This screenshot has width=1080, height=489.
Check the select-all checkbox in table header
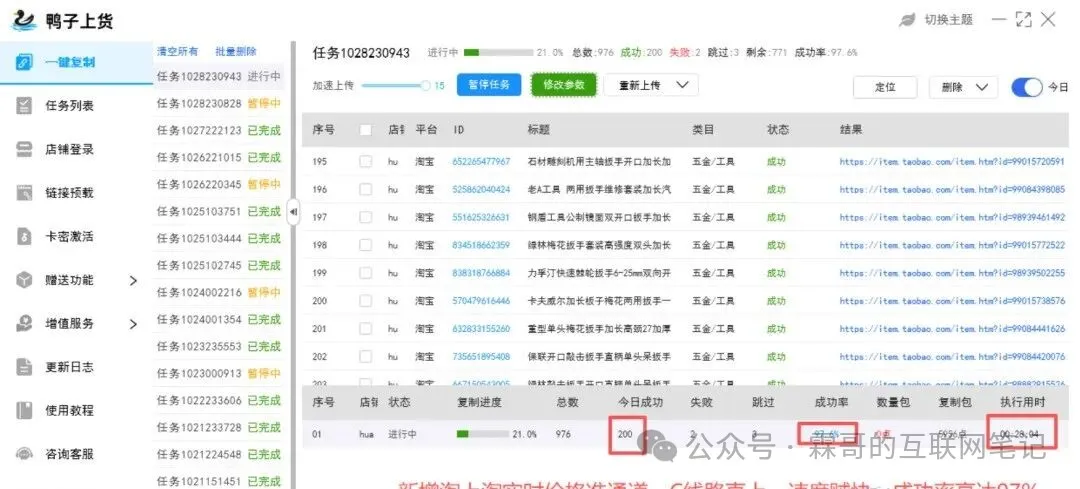pyautogui.click(x=366, y=130)
